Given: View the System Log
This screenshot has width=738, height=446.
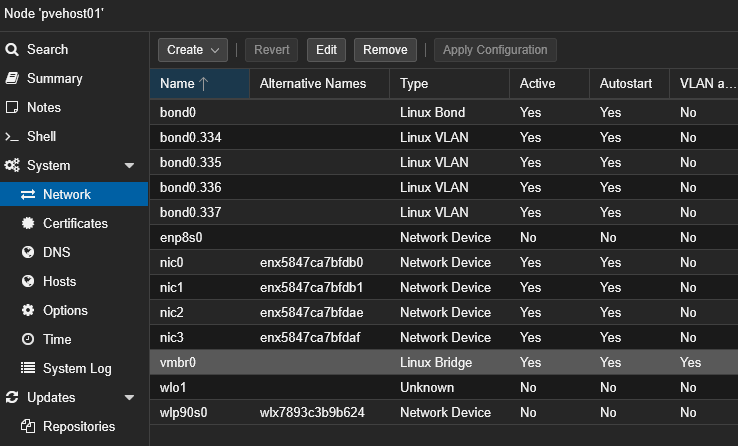Looking at the screenshot, I should coord(74,368).
